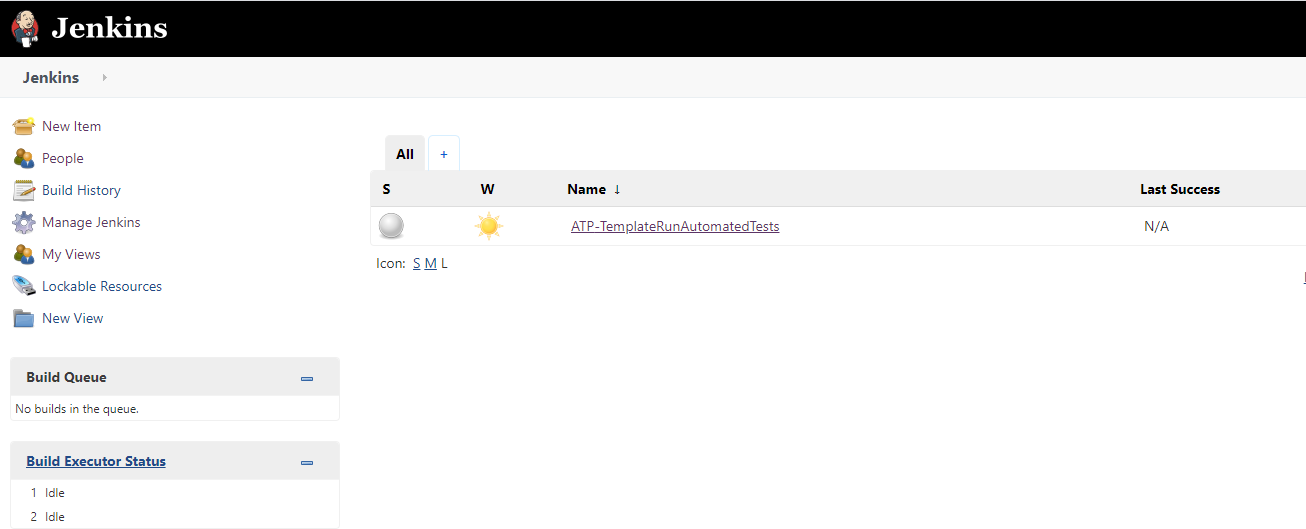1306x529 pixels.
Task: Open New View link
Action: 73,318
